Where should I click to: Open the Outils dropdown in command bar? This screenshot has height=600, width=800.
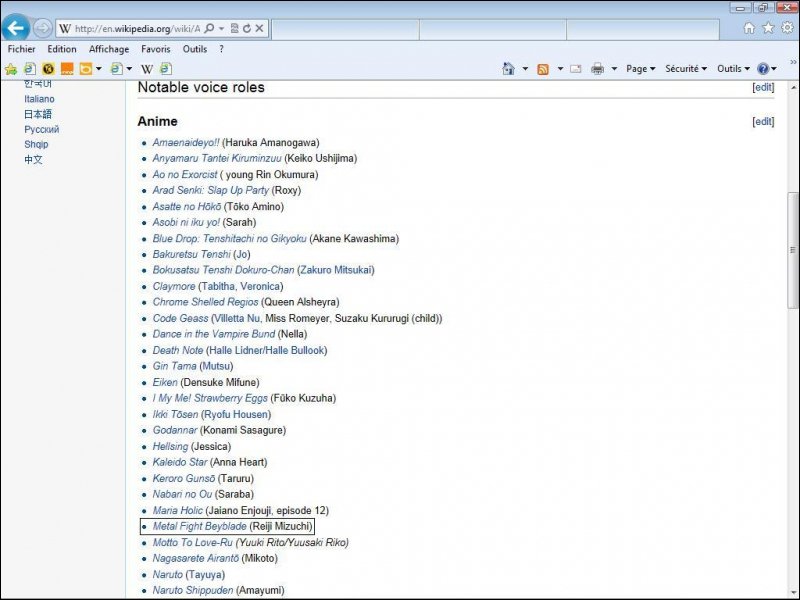tap(734, 68)
